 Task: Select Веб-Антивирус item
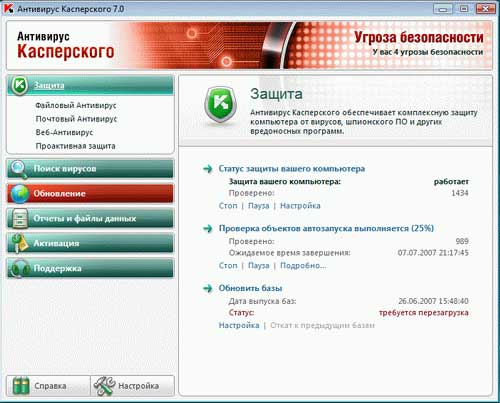[x=64, y=132]
